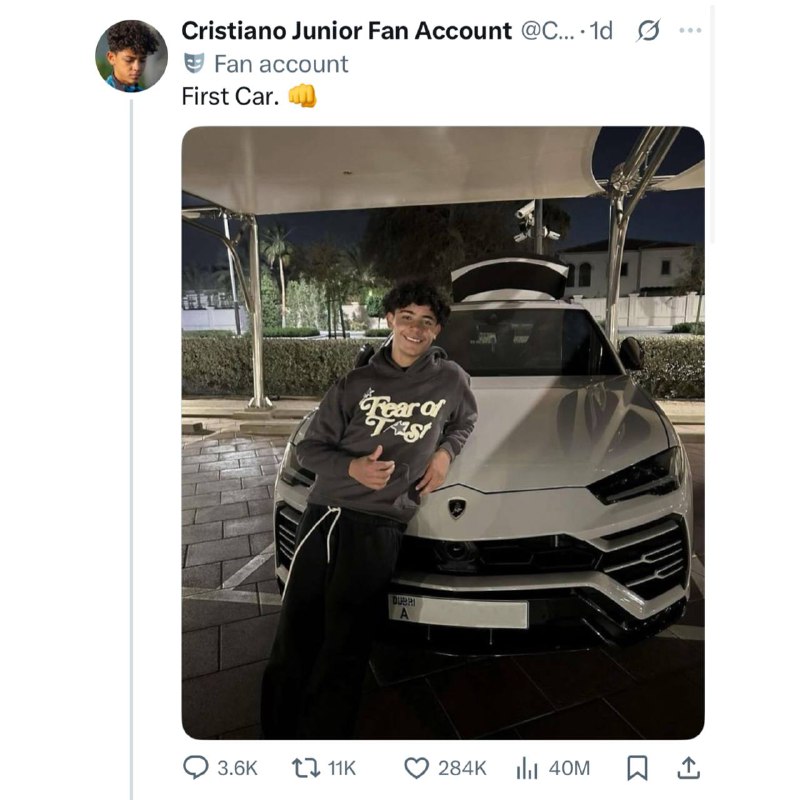Click the First Car. post text
Screen dimensions: 800x800
pos(231,96)
